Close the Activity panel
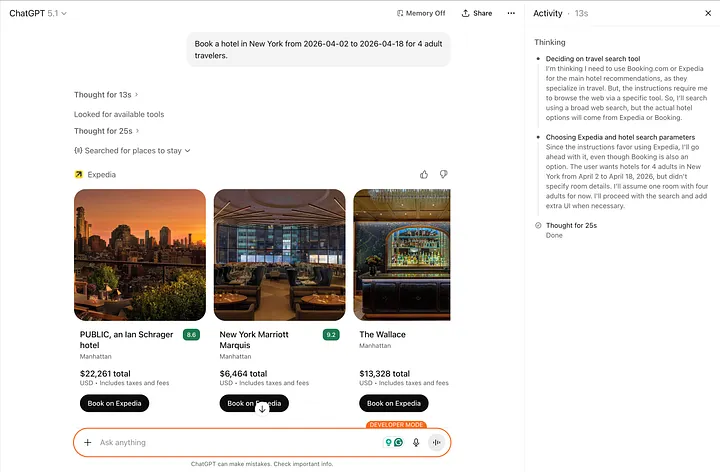This screenshot has width=720, height=472. tap(708, 13)
